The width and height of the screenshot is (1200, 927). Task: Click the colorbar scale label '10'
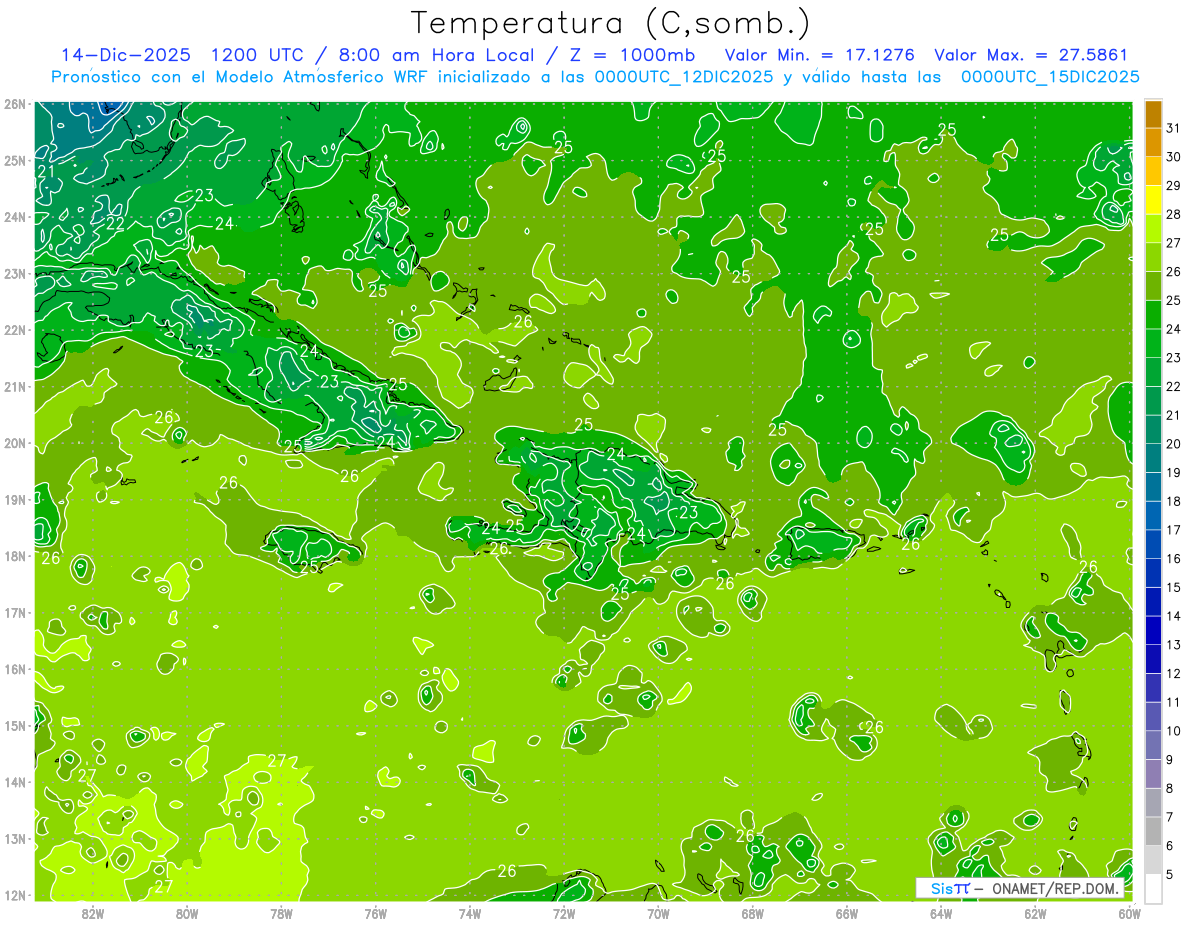(1174, 731)
